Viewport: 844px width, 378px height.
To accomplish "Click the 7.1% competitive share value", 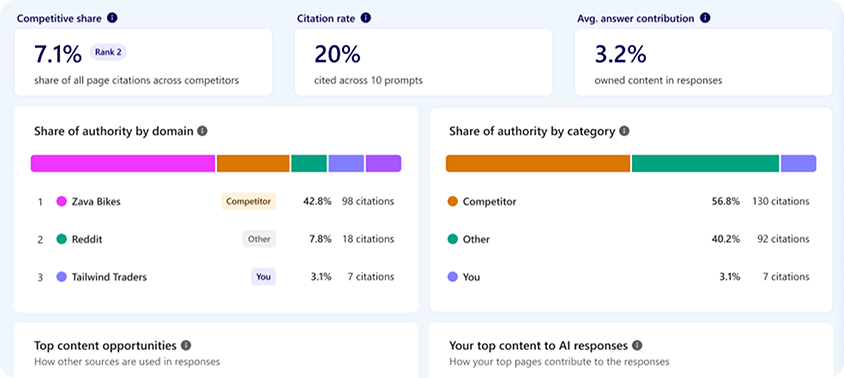I will [x=58, y=53].
